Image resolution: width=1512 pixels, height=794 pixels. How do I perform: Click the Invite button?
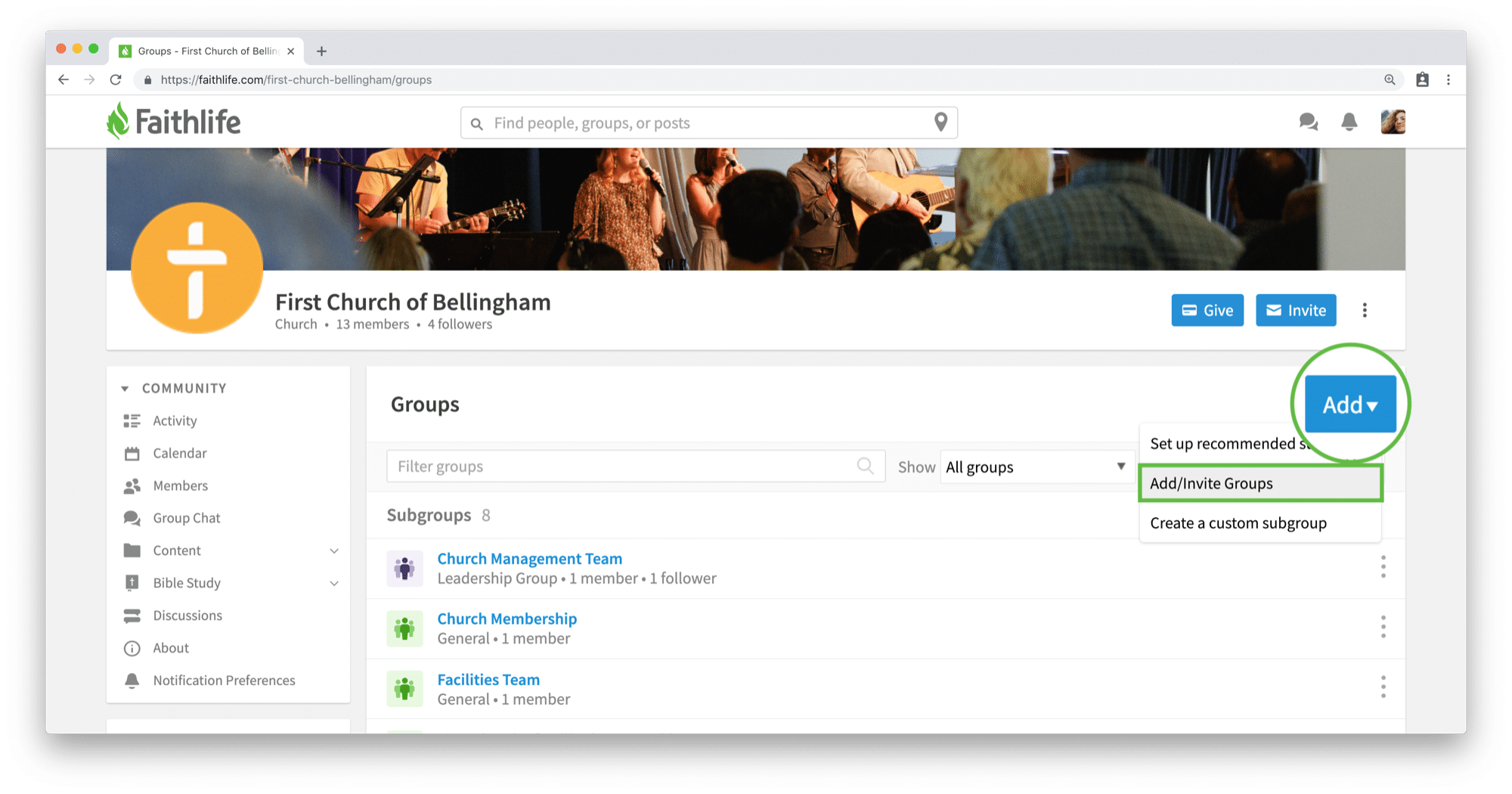tap(1296, 310)
